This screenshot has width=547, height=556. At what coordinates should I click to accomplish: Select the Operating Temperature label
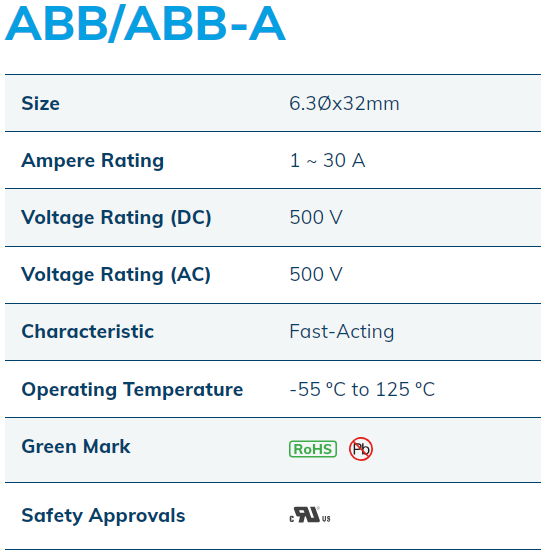coord(132,390)
